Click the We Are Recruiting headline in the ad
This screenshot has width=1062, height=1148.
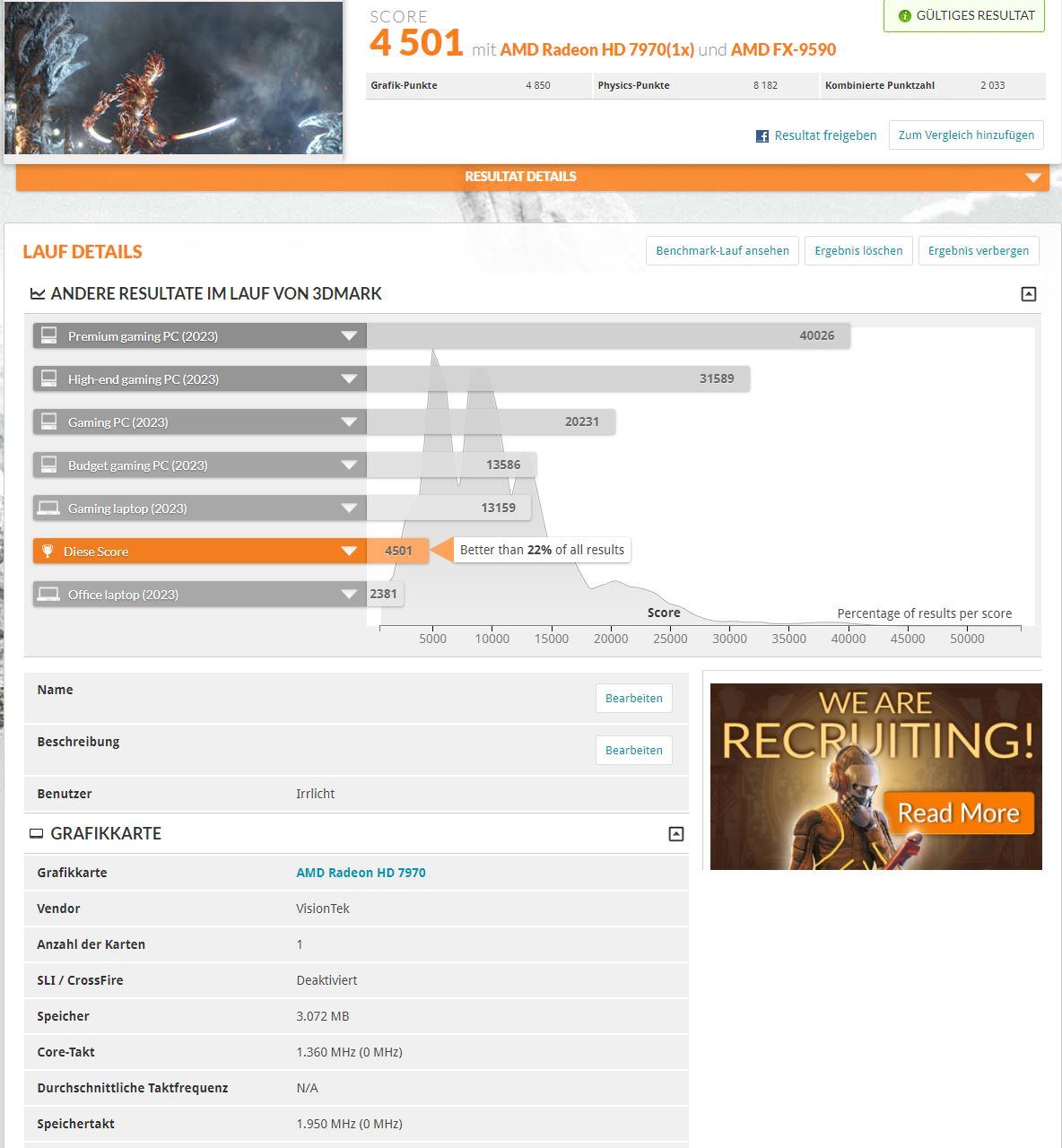[x=877, y=725]
